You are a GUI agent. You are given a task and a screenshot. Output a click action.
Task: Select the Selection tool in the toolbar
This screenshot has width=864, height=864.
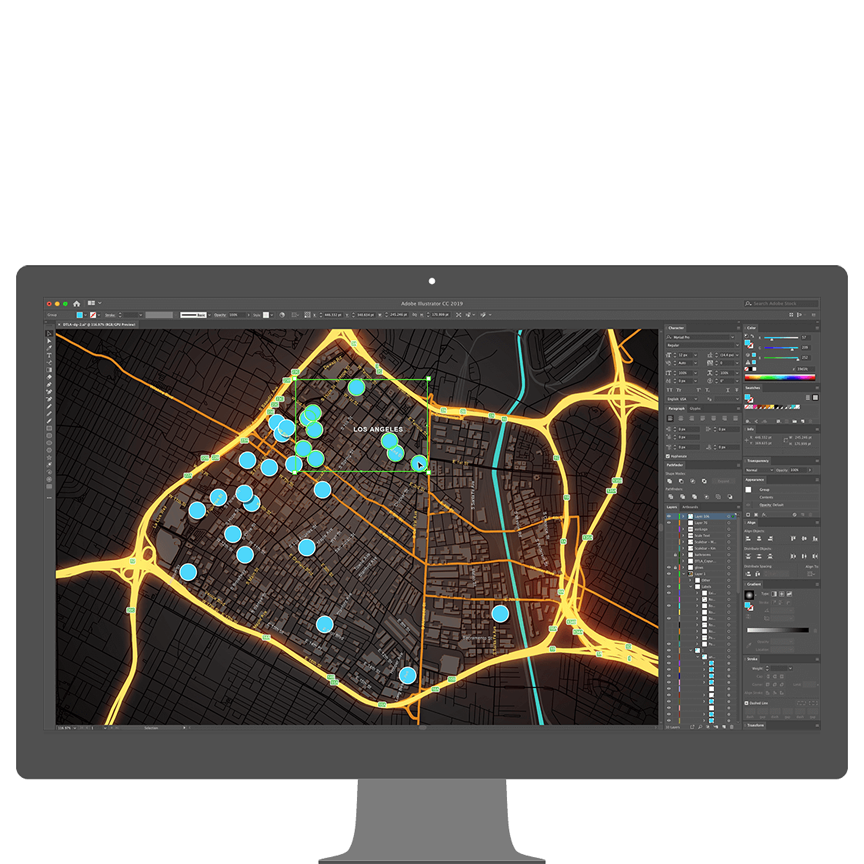(x=49, y=333)
